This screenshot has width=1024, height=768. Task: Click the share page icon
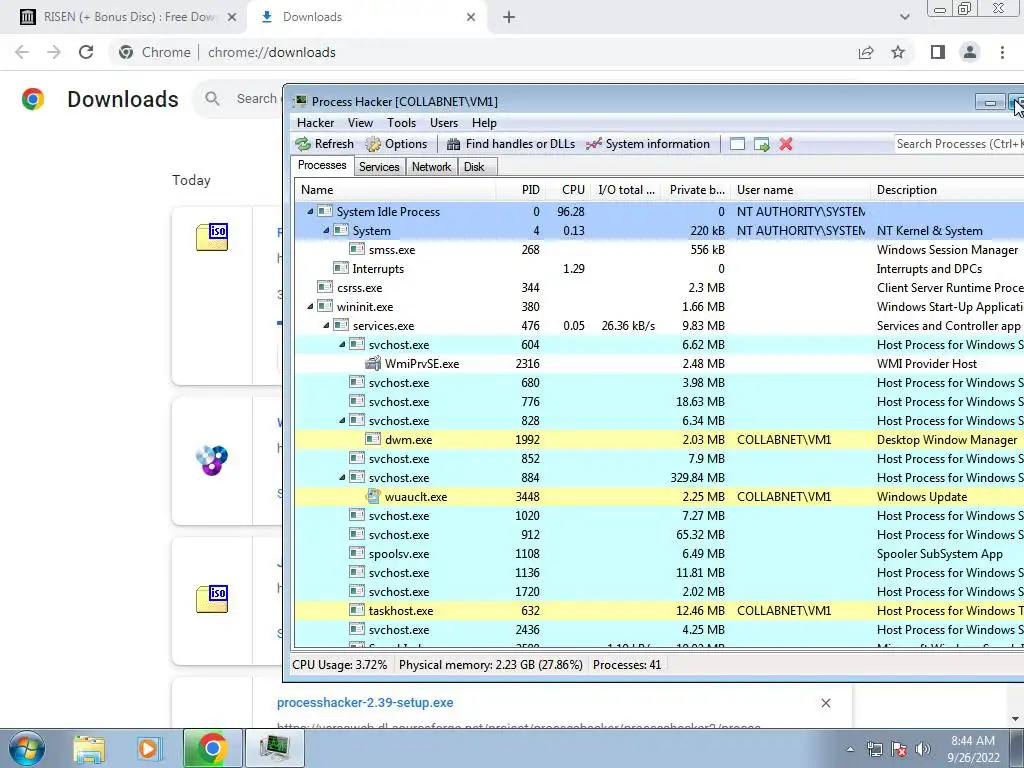pyautogui.click(x=866, y=52)
